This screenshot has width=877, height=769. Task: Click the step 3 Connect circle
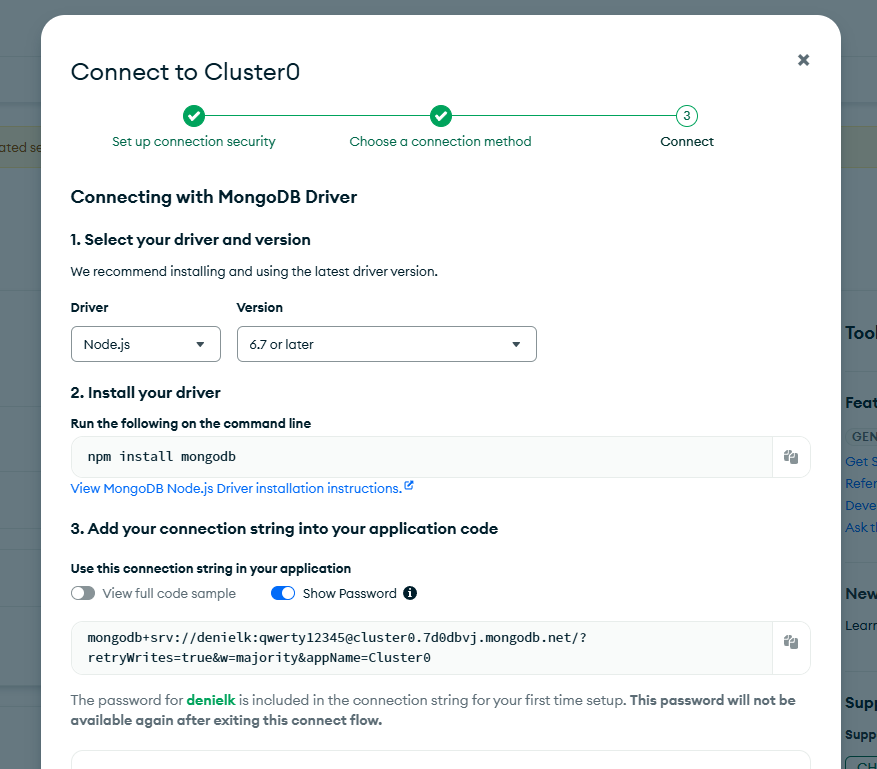(x=686, y=116)
